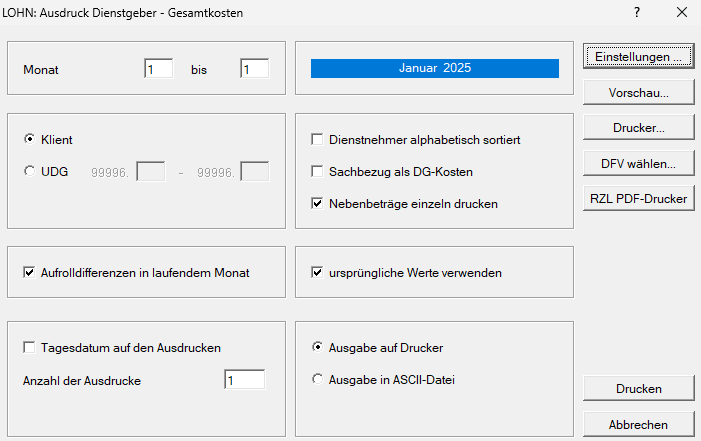
Task: Click the Anzahl der Ausdrucke field
Action: (x=244, y=380)
